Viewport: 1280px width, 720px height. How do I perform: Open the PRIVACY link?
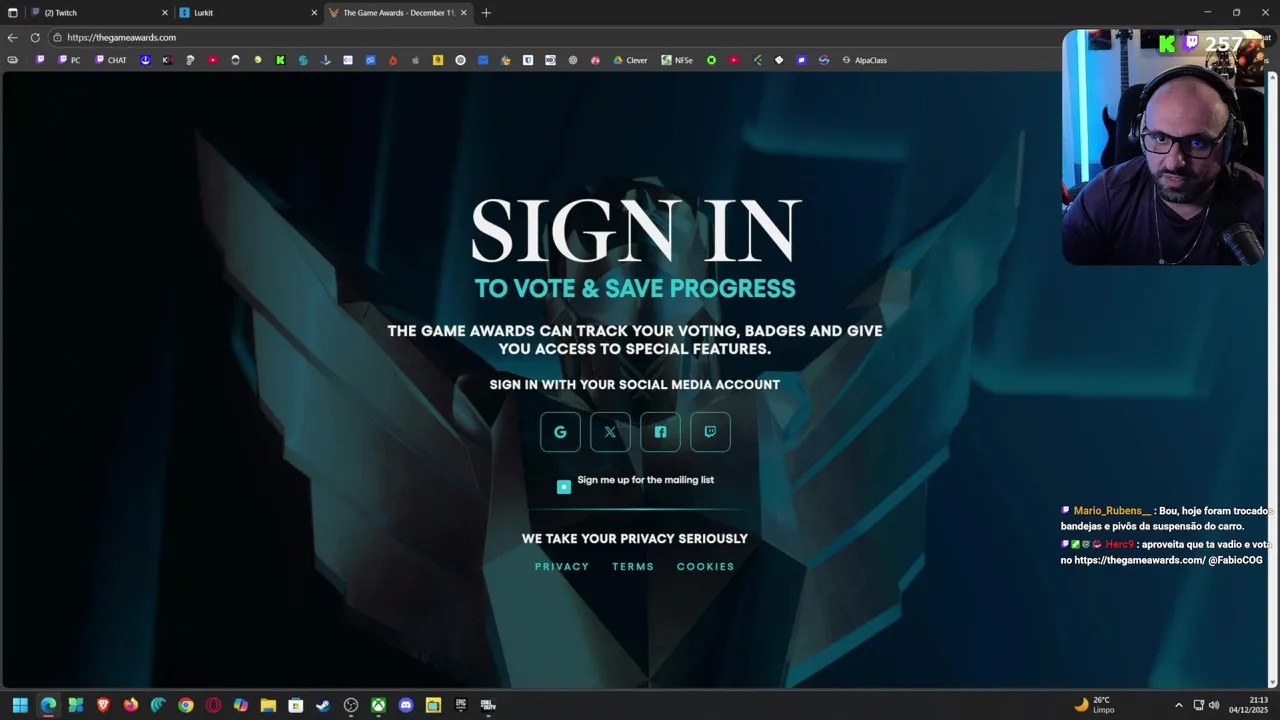coord(562,566)
